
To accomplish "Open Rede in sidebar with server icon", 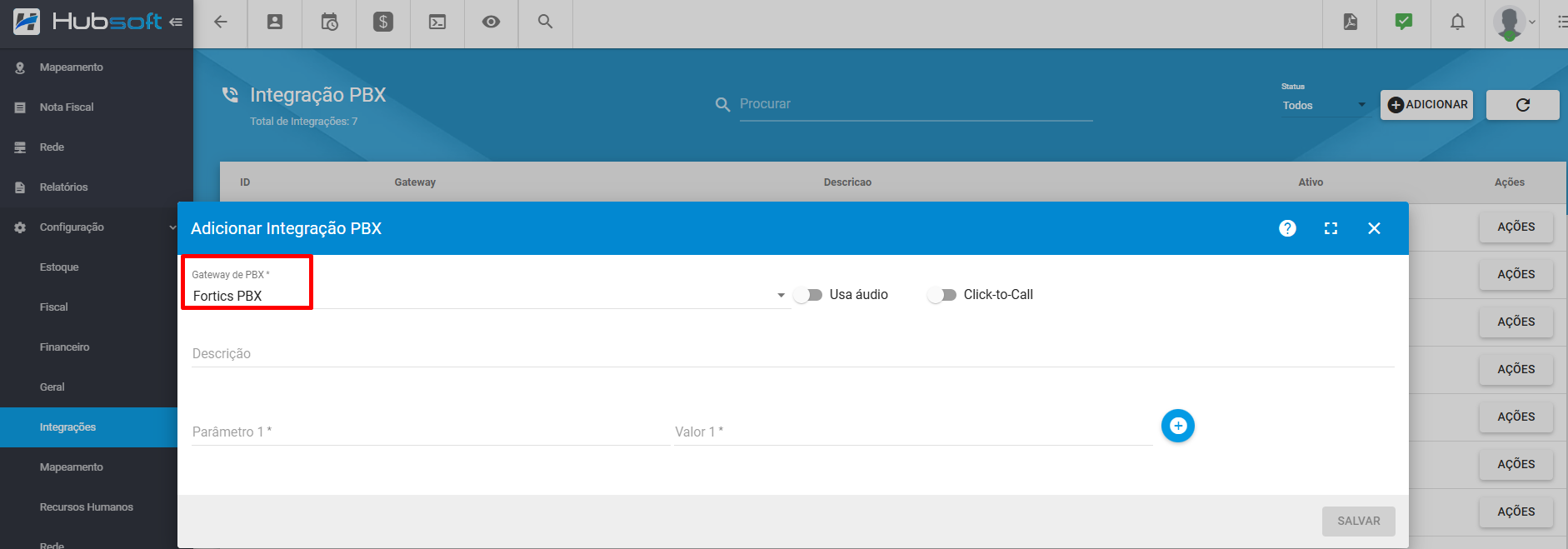I will [97, 147].
